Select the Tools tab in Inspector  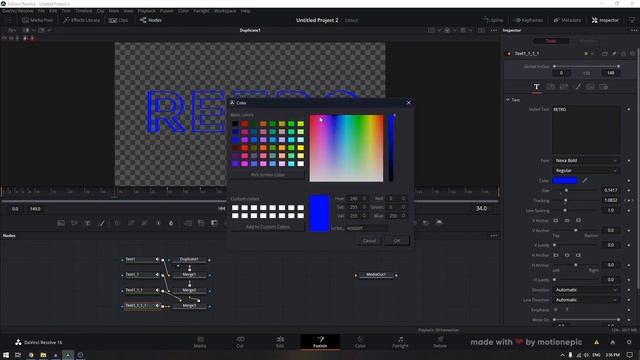(x=551, y=41)
